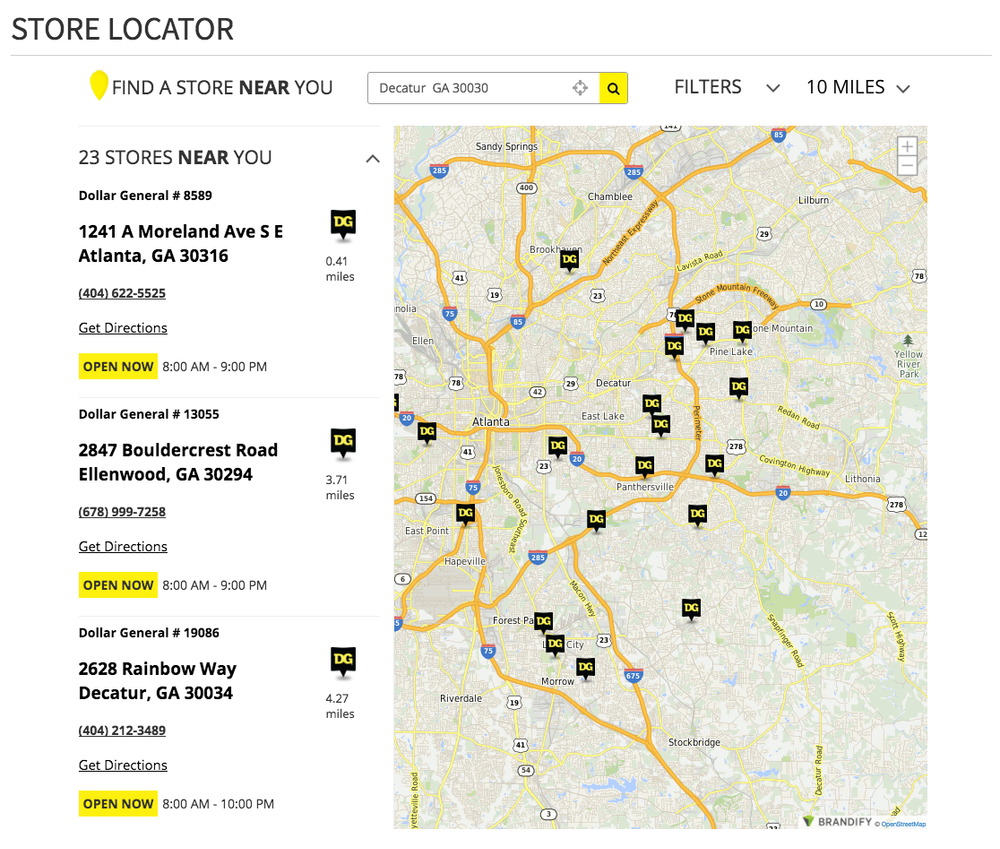
Task: Click DG map pin east of Forest Park
Action: 691,609
